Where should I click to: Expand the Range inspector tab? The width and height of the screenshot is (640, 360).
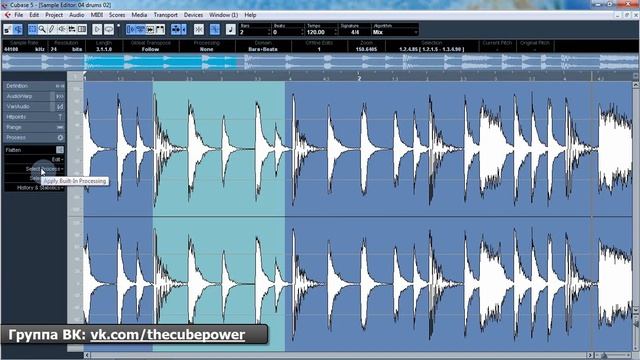[x=34, y=127]
